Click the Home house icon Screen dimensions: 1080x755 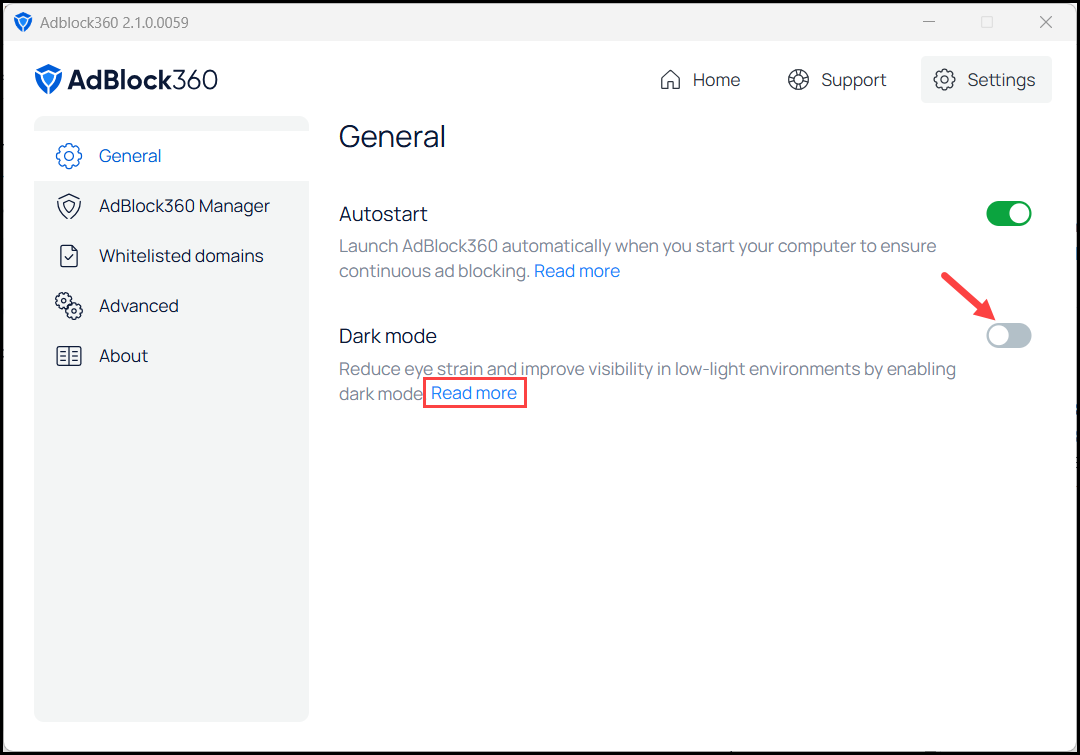pyautogui.click(x=670, y=80)
